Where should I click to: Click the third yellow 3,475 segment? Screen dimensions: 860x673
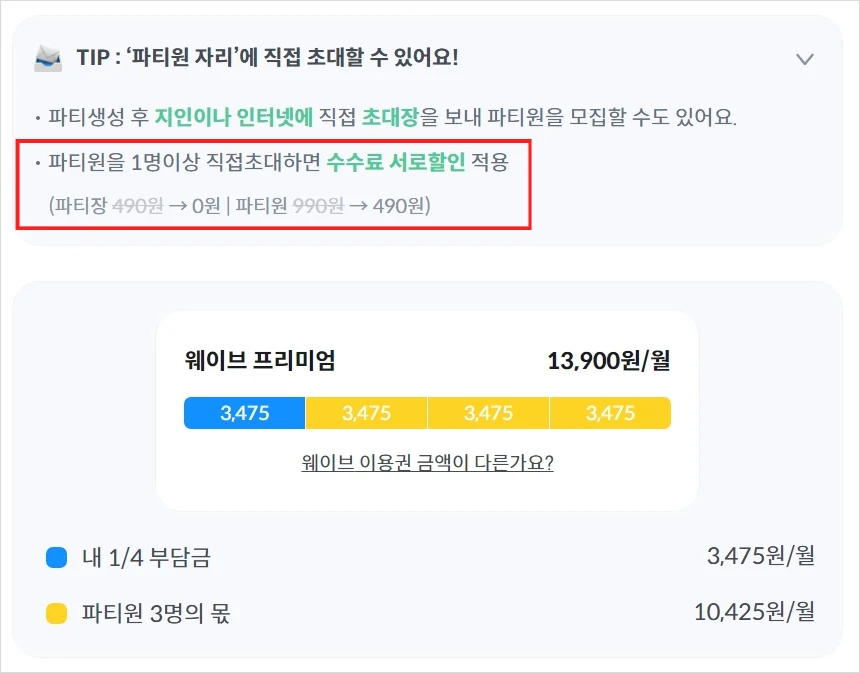point(487,412)
